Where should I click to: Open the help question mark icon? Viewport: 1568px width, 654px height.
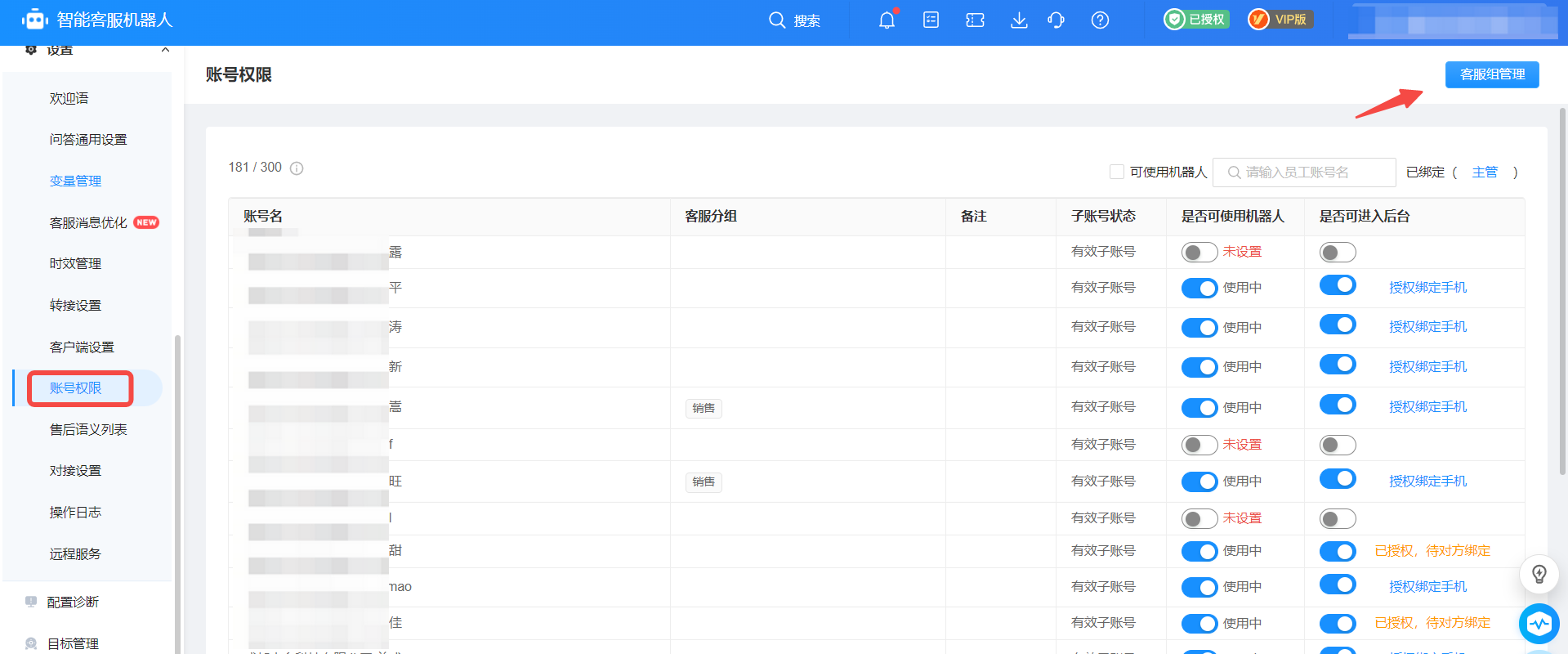pyautogui.click(x=1100, y=20)
